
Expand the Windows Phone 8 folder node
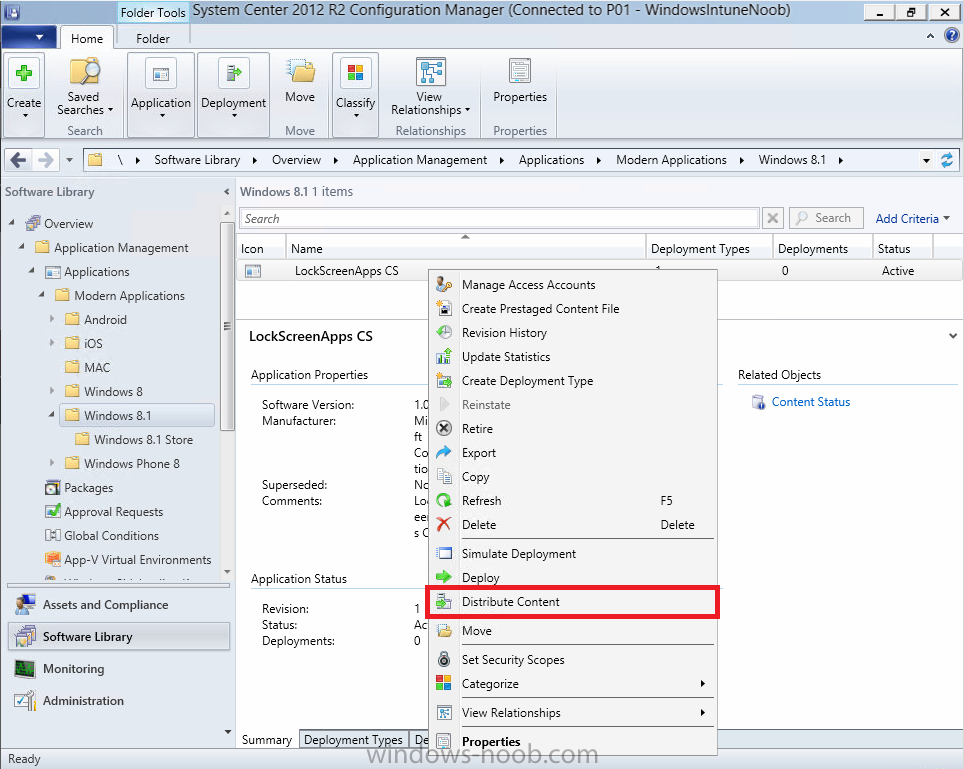[52, 463]
